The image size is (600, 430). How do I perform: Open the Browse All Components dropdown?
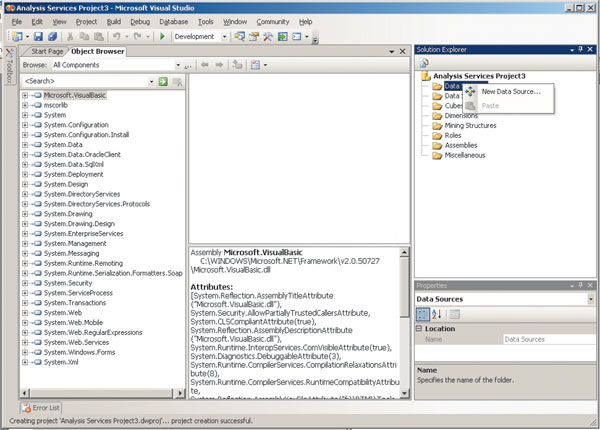(178, 65)
